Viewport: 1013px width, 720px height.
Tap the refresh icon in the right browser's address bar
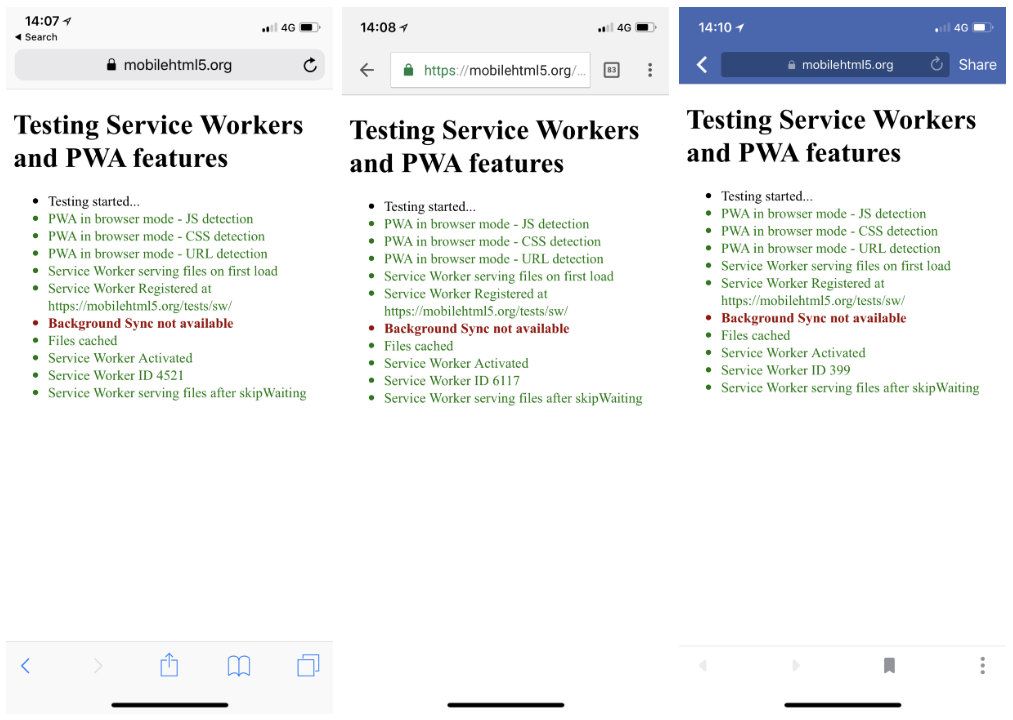[936, 64]
